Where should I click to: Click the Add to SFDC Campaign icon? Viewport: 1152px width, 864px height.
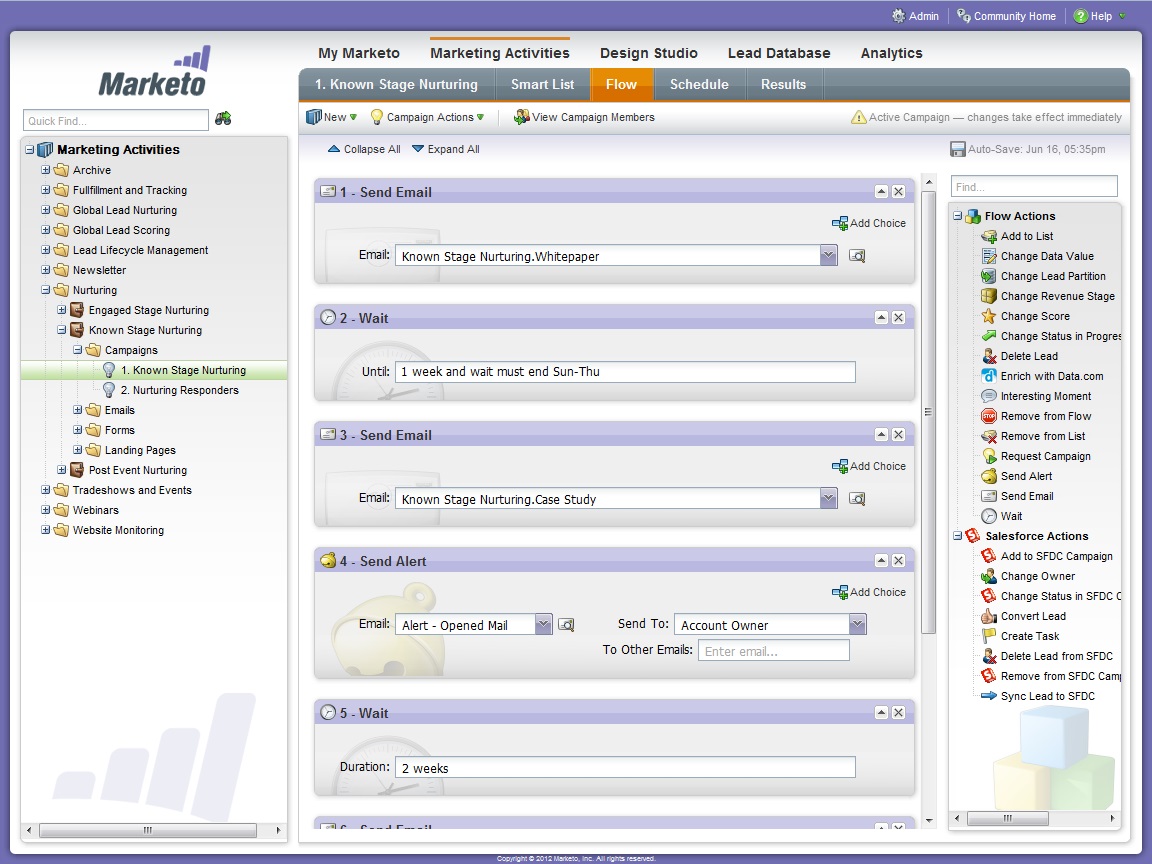click(x=989, y=556)
